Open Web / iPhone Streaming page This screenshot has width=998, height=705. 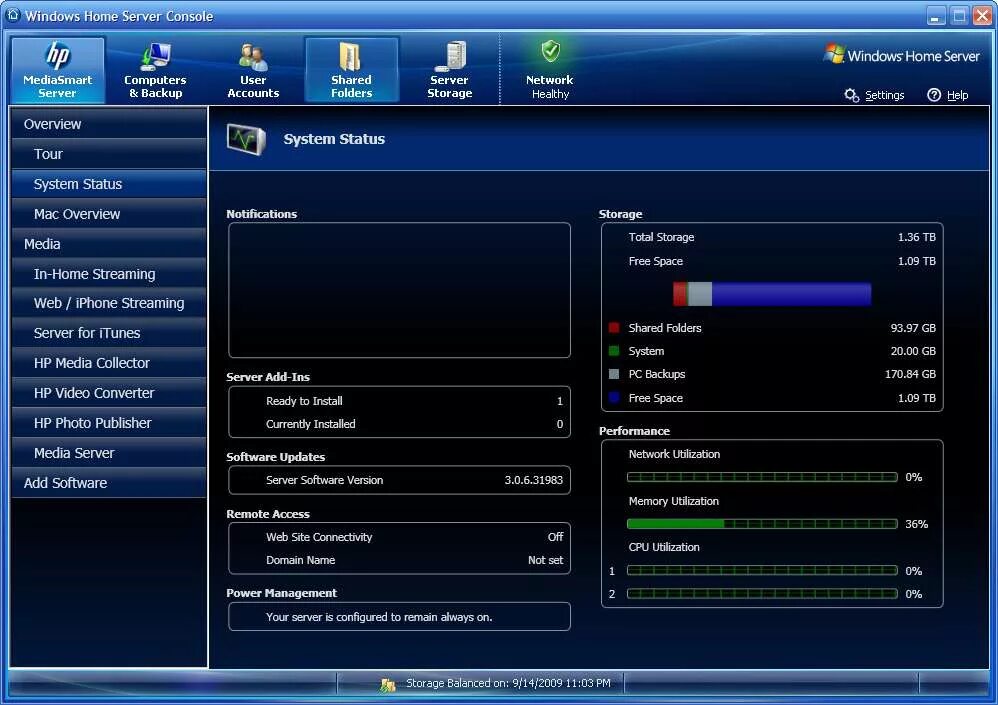(x=109, y=303)
